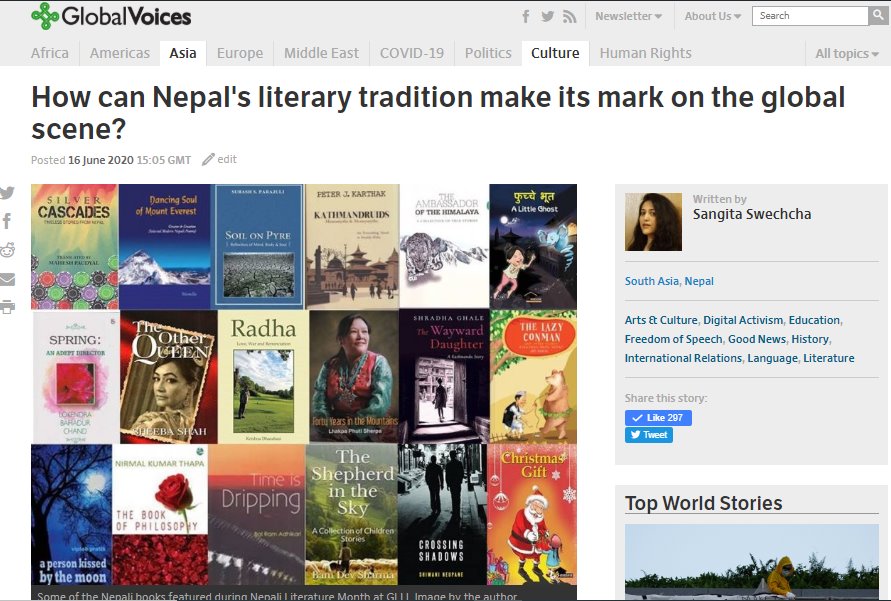Image resolution: width=891 pixels, height=601 pixels.
Task: Focus the Search input field
Action: tap(810, 15)
